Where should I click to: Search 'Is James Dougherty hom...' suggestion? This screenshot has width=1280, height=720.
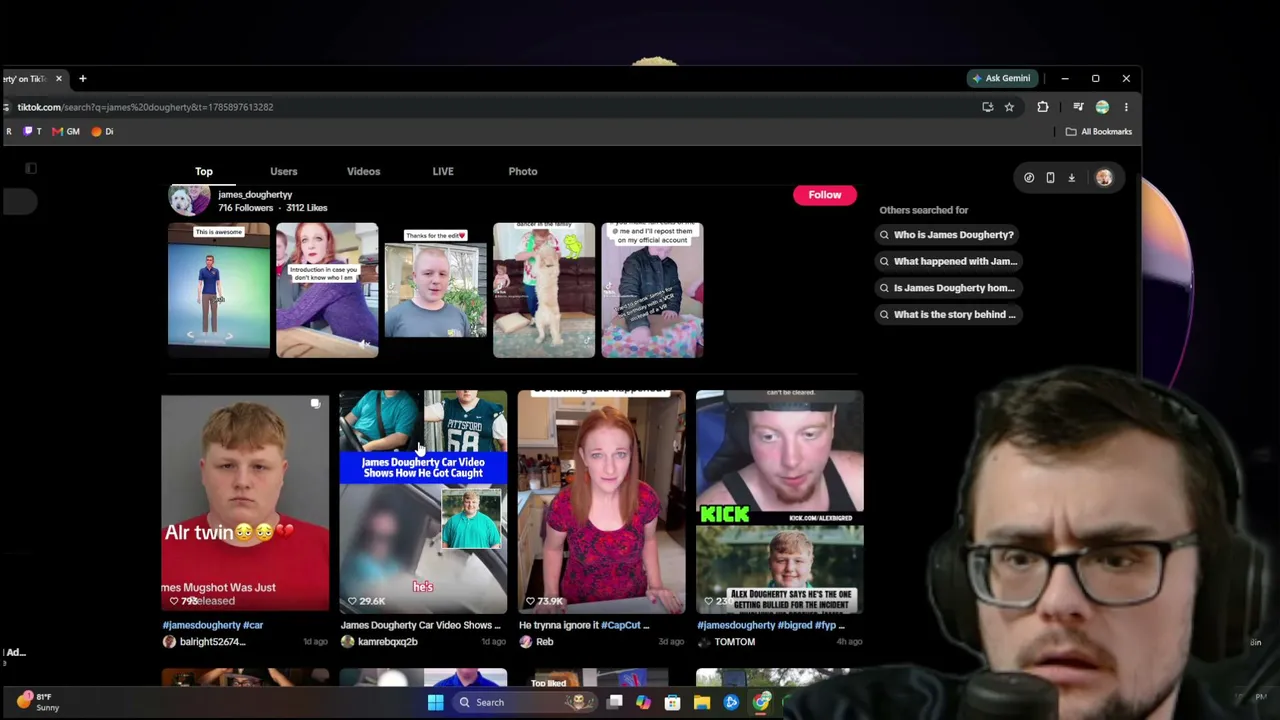click(947, 288)
